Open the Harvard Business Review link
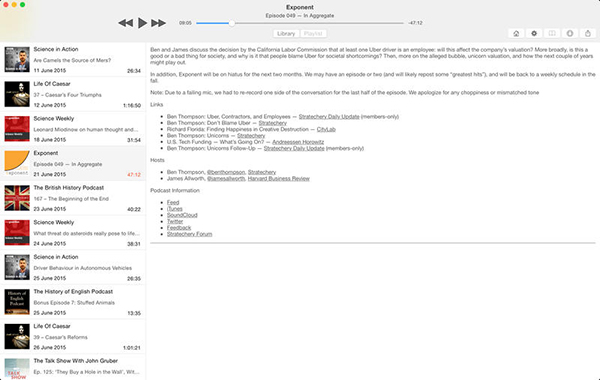This screenshot has width=600, height=380. (x=279, y=178)
